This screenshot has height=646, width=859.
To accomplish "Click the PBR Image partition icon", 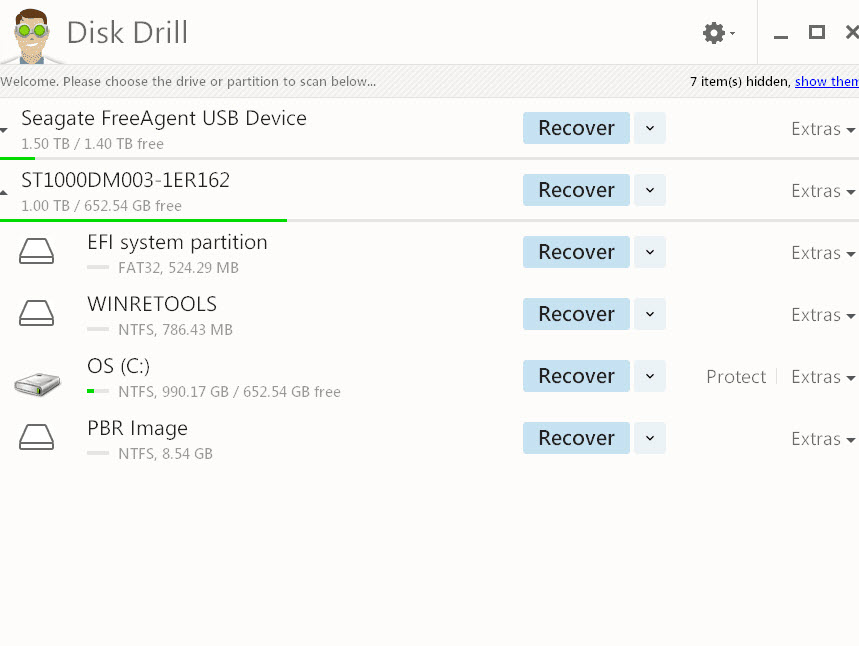I will 37,437.
